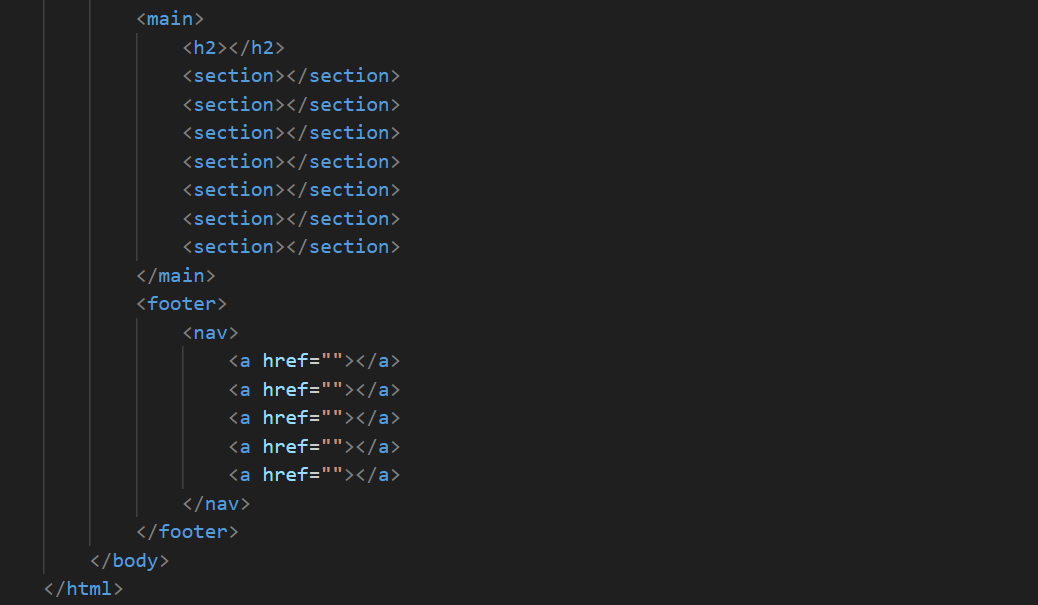
Task: Place cursor between the sixth section's tags
Action: pos(286,219)
